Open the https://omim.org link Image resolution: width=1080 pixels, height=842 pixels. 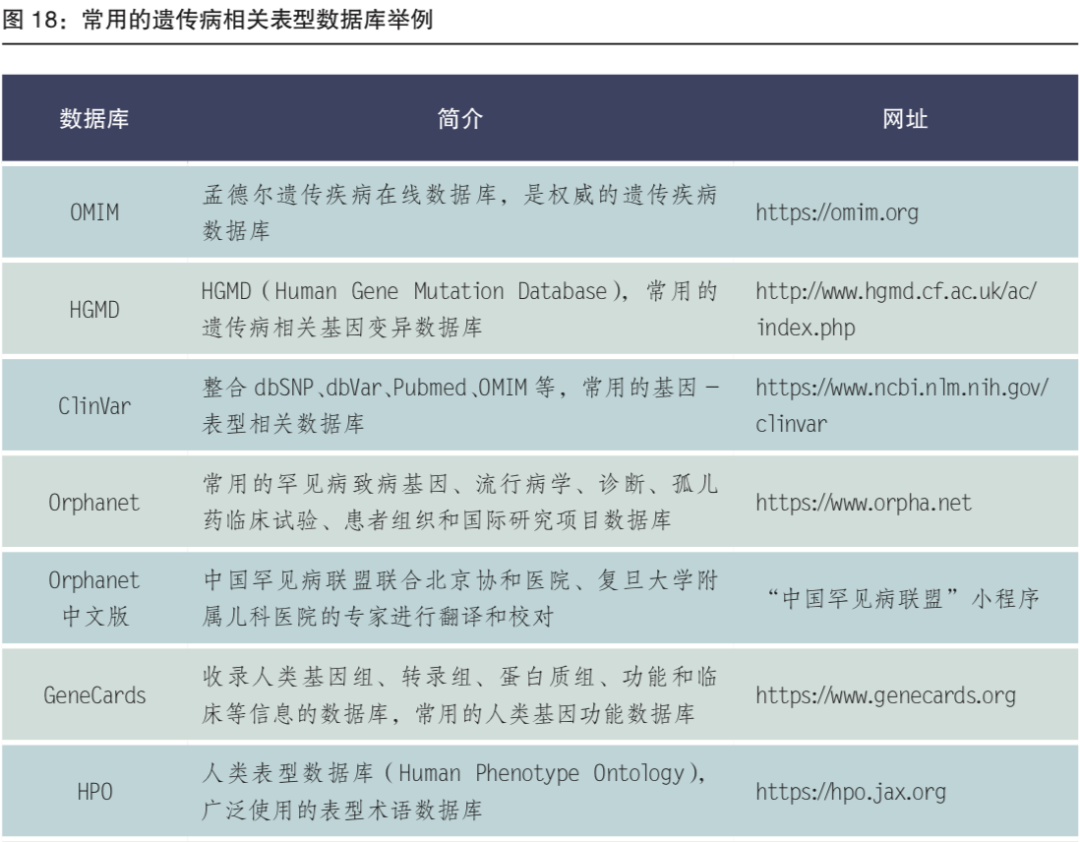tap(836, 213)
